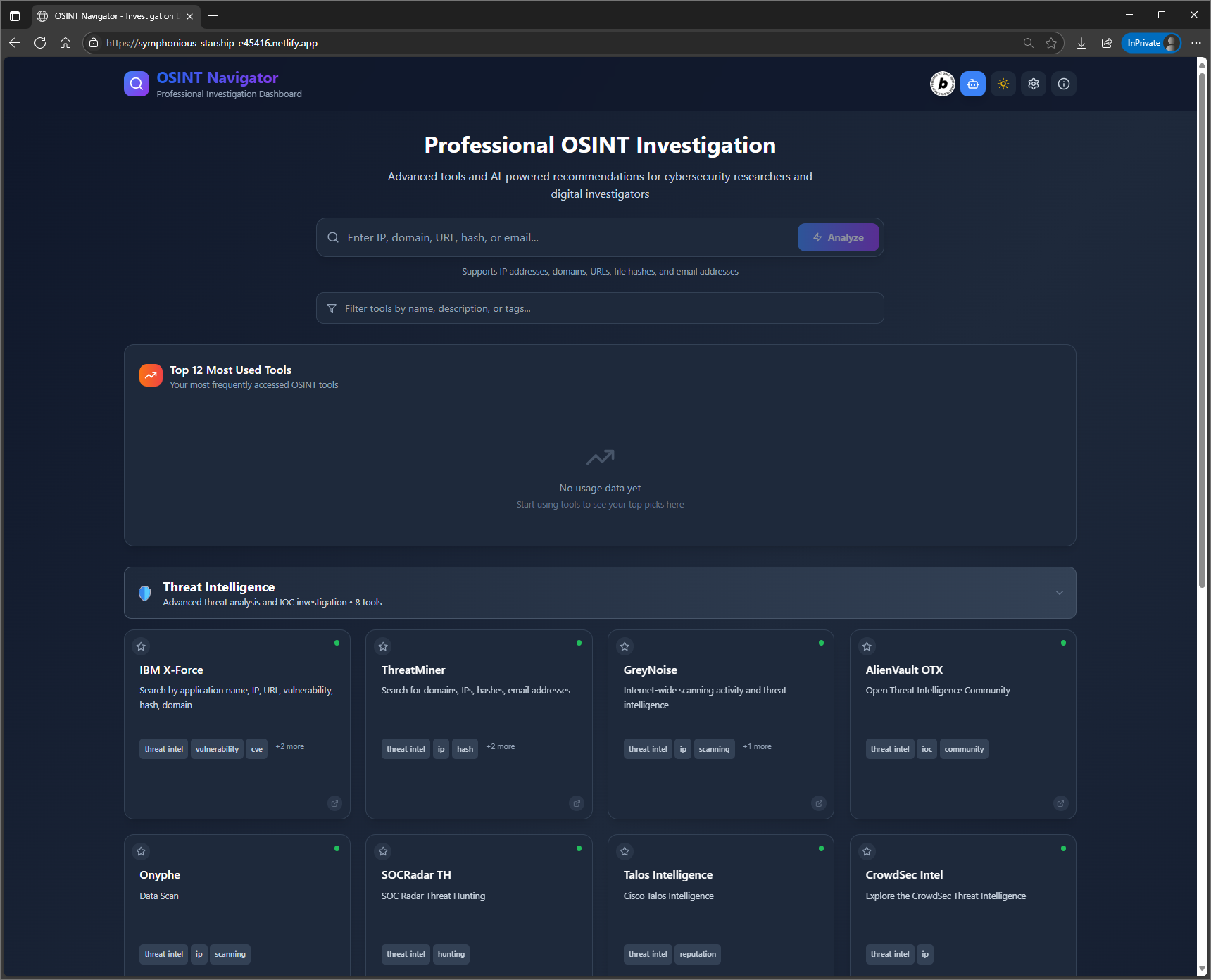Screen dimensions: 1211x980
Task: Open InPrivate profile button
Action: (x=1151, y=43)
